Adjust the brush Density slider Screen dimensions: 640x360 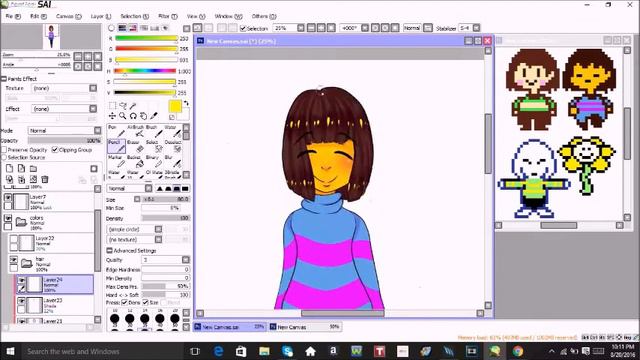tap(165, 218)
